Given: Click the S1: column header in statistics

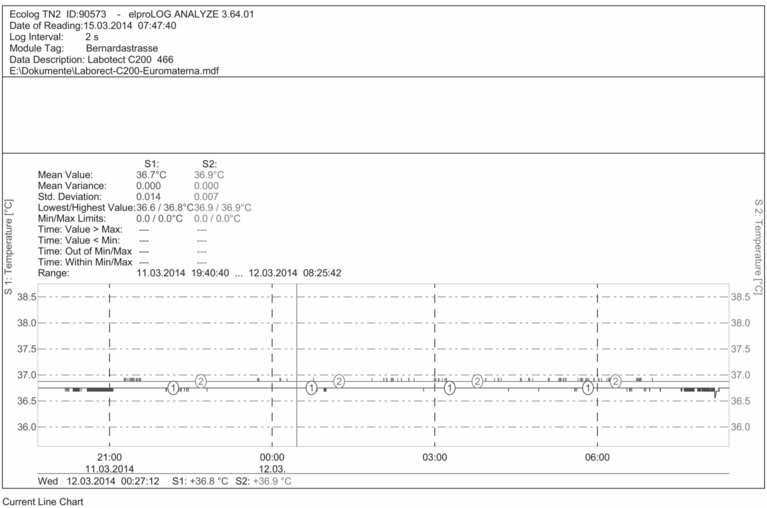Looking at the screenshot, I should coord(152,163).
